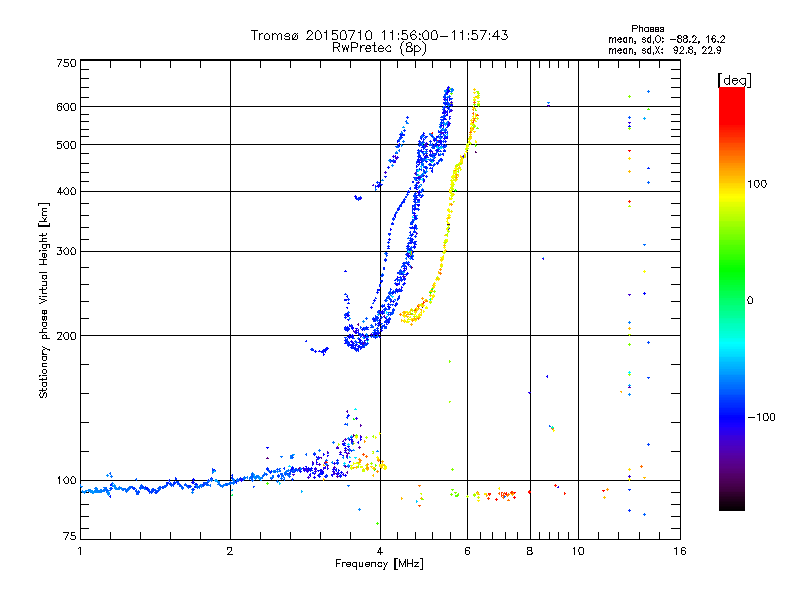Click the colorbar label '-100'

coord(761,417)
